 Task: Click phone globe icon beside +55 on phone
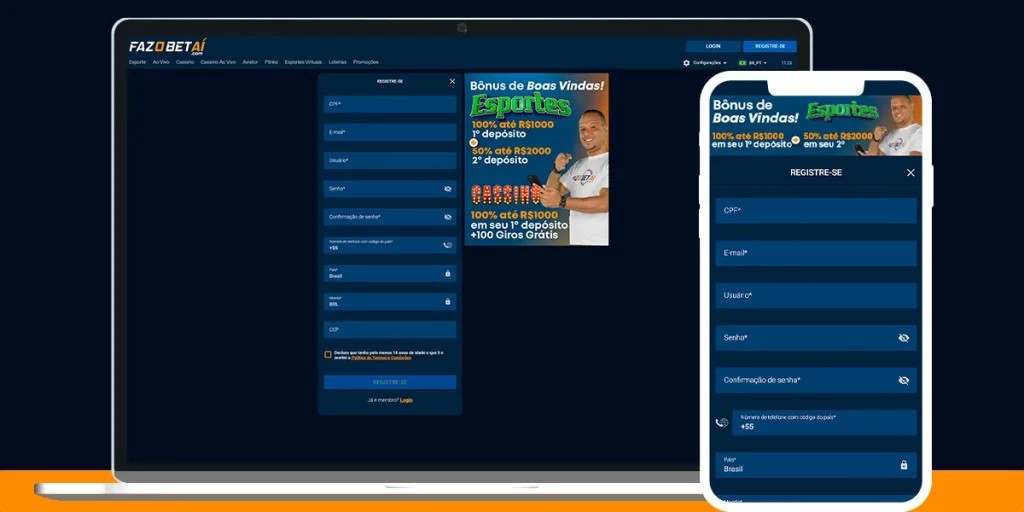tap(722, 423)
